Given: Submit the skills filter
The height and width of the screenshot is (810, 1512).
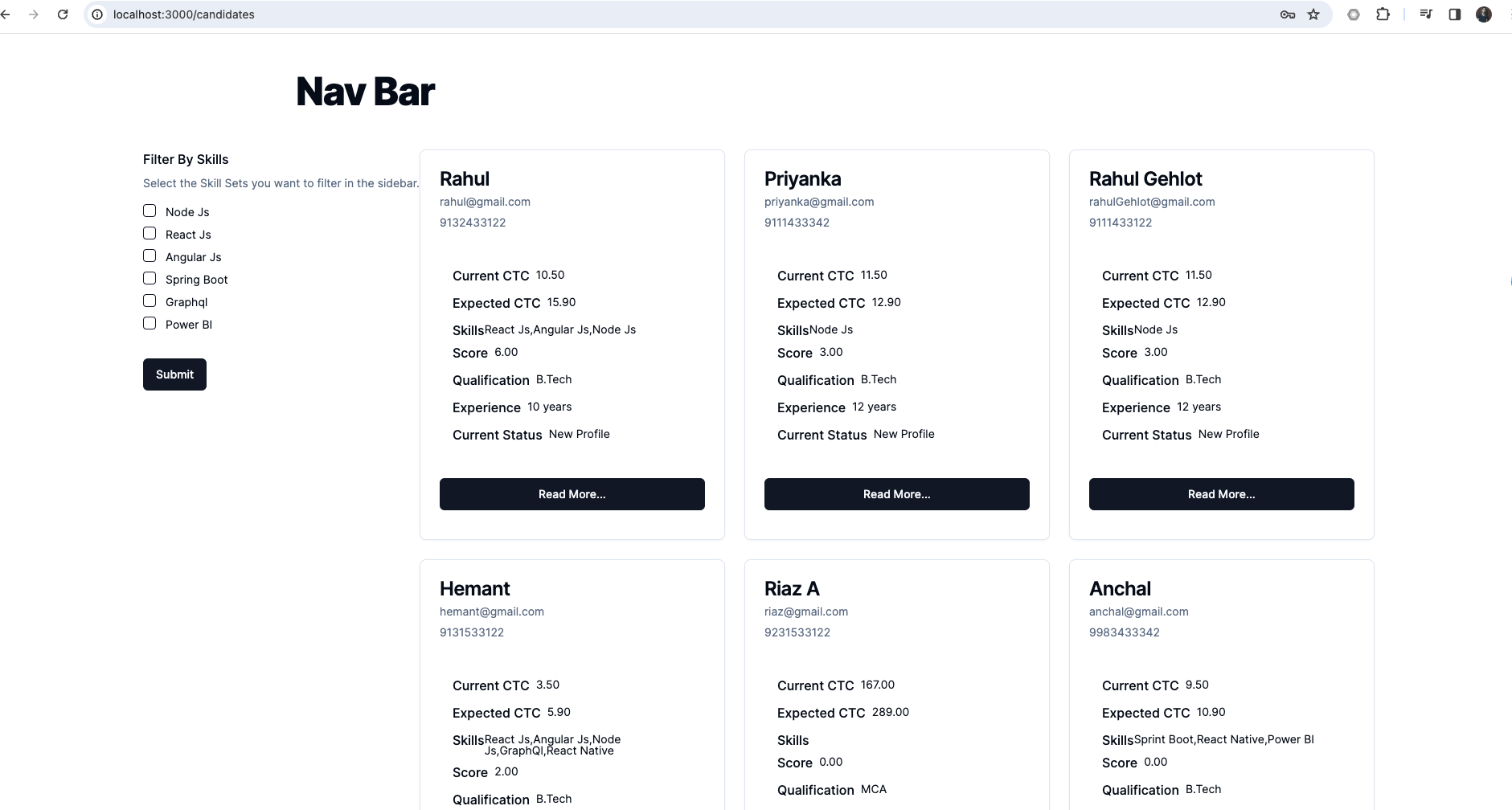Looking at the screenshot, I should (x=174, y=374).
